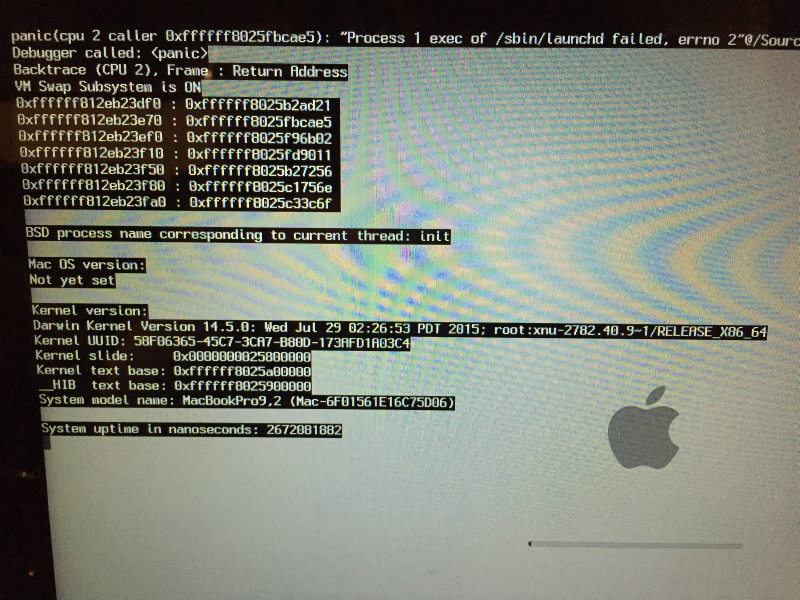Select frame address 0xffffff812eb23ef0

pyautogui.click(x=91, y=136)
